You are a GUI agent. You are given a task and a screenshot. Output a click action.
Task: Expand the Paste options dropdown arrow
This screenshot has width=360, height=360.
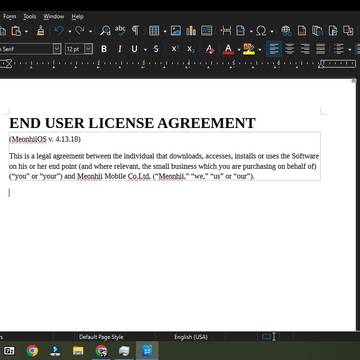pyautogui.click(x=26, y=31)
